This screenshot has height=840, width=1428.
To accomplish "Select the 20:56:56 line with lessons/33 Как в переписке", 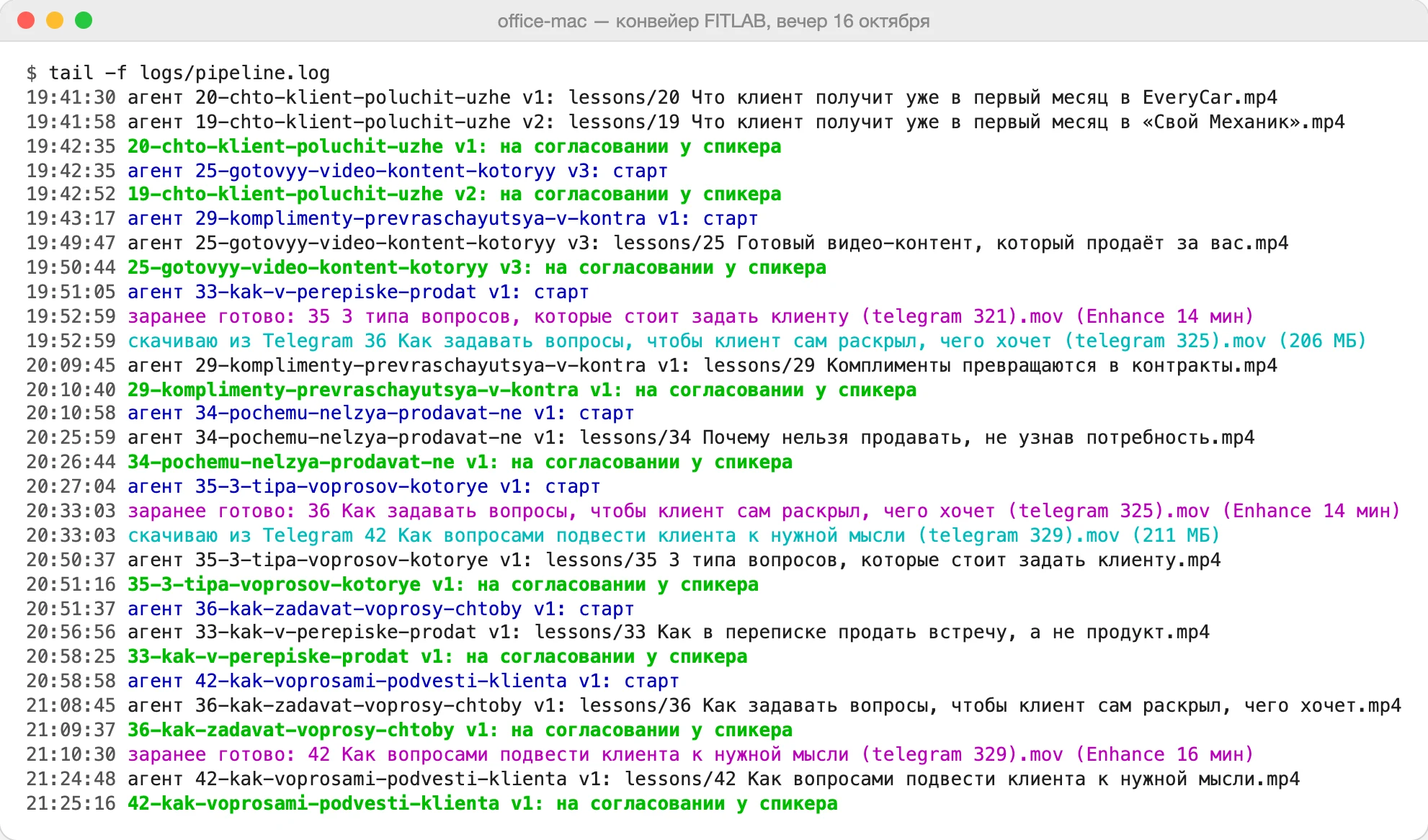I will click(618, 632).
